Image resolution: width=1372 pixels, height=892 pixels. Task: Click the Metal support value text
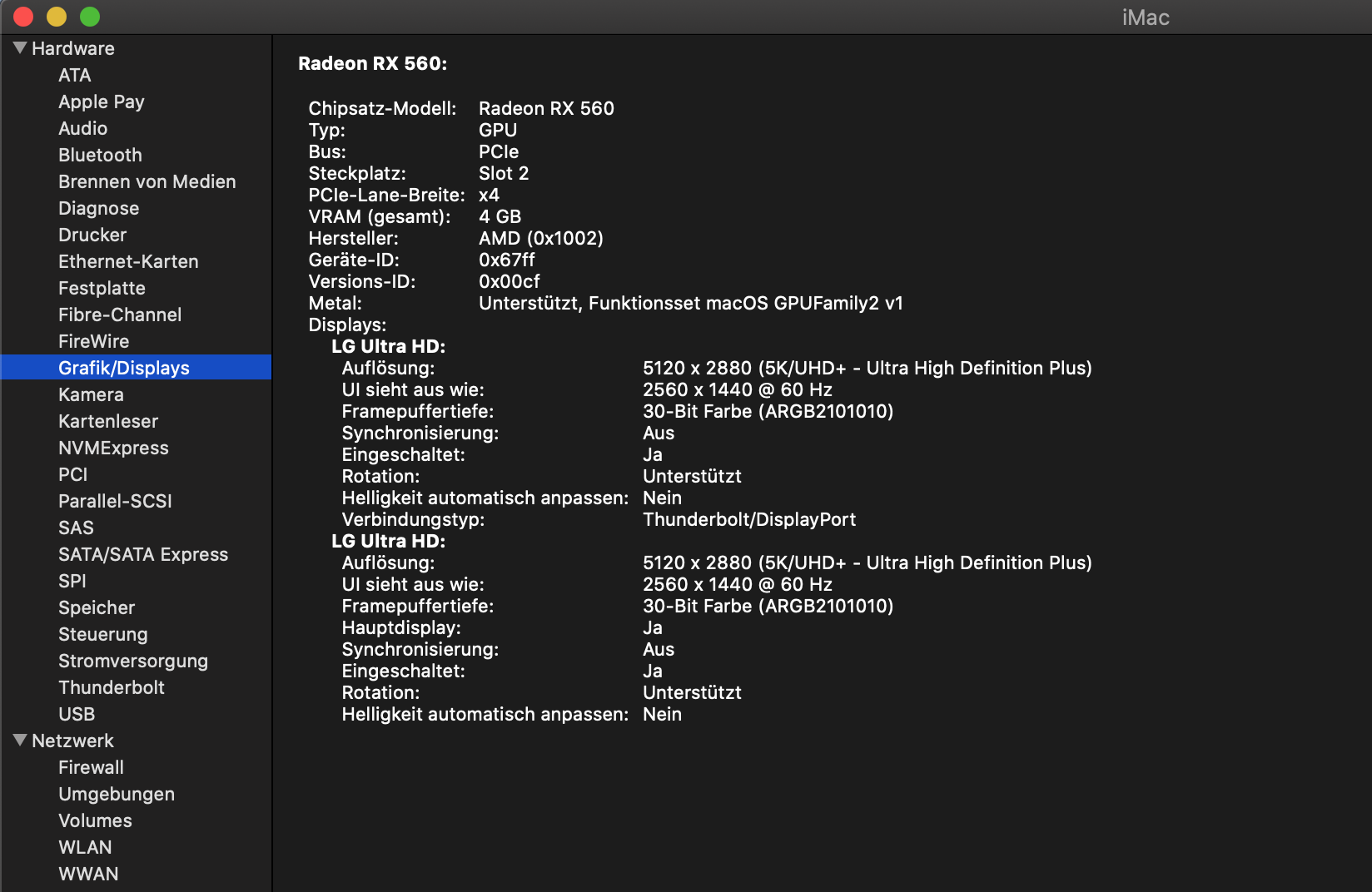[x=691, y=303]
